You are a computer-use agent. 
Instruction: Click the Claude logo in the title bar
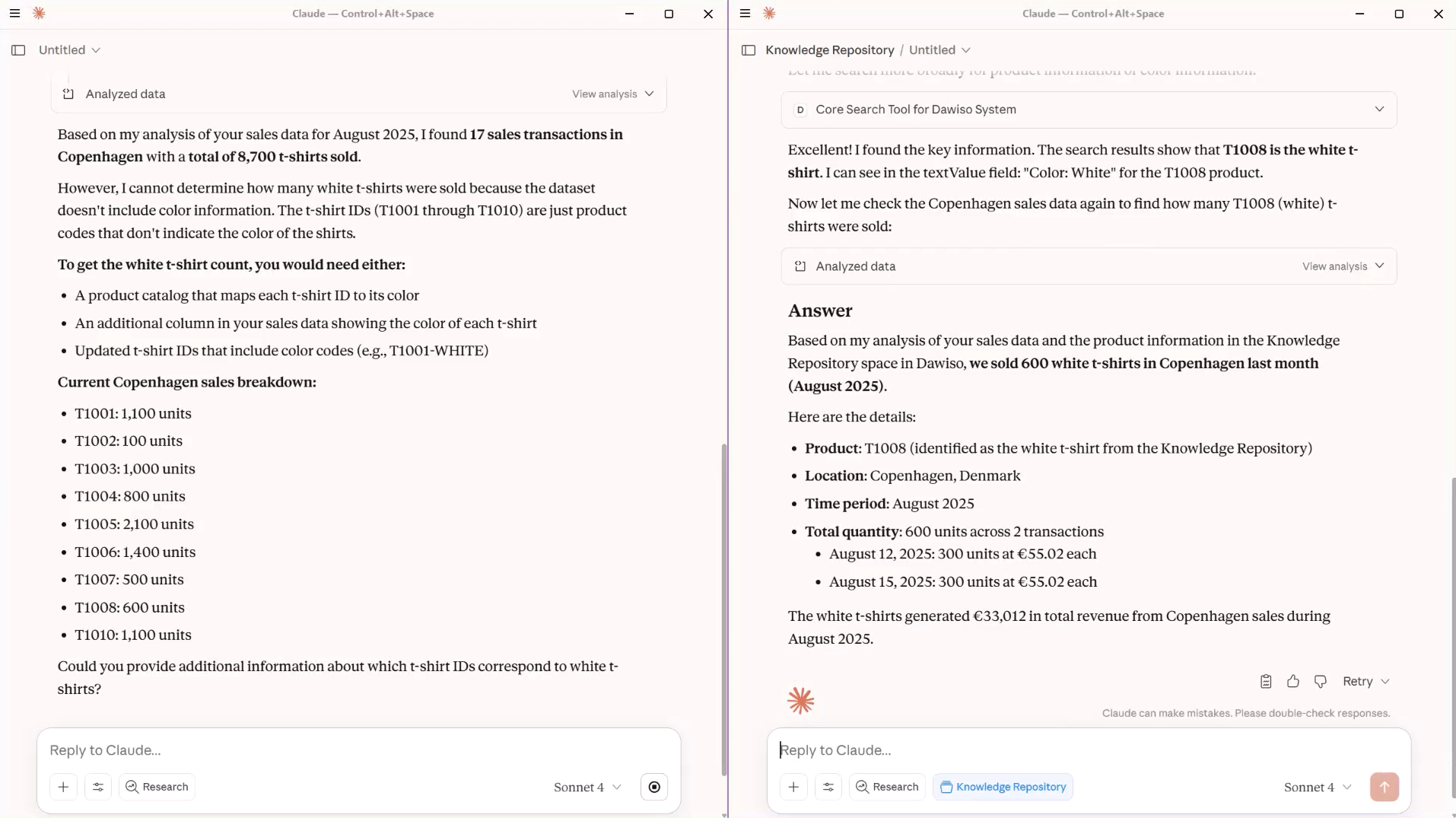(x=769, y=13)
